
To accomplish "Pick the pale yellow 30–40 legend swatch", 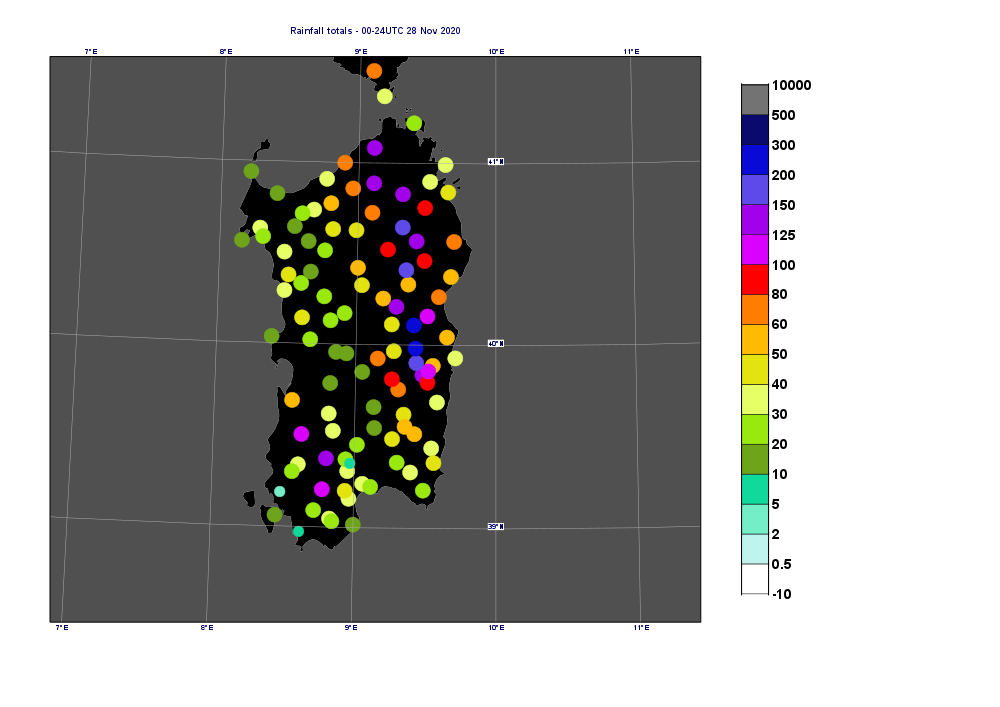I will pos(754,399).
